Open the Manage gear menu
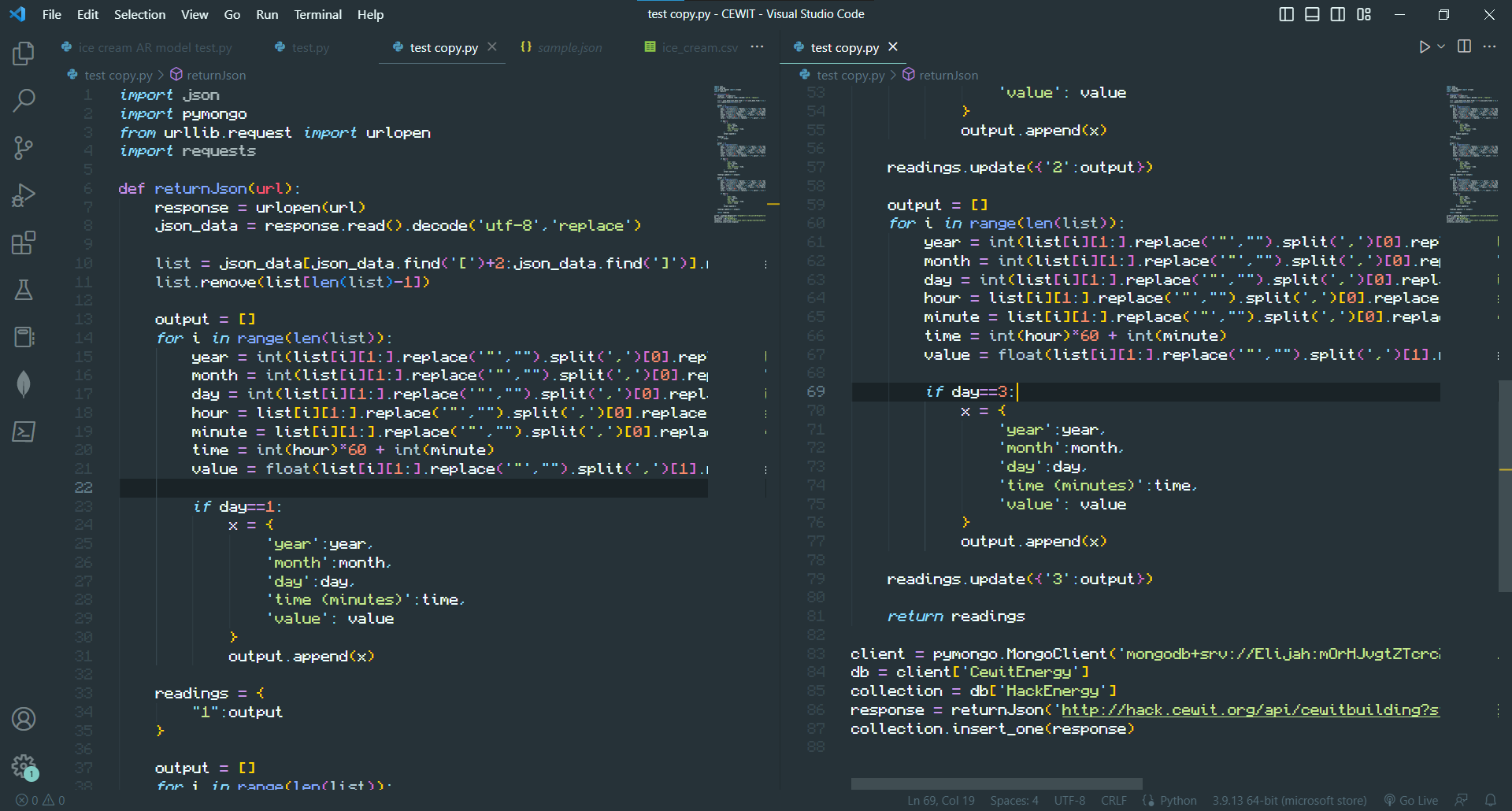The image size is (1512, 811). click(24, 765)
